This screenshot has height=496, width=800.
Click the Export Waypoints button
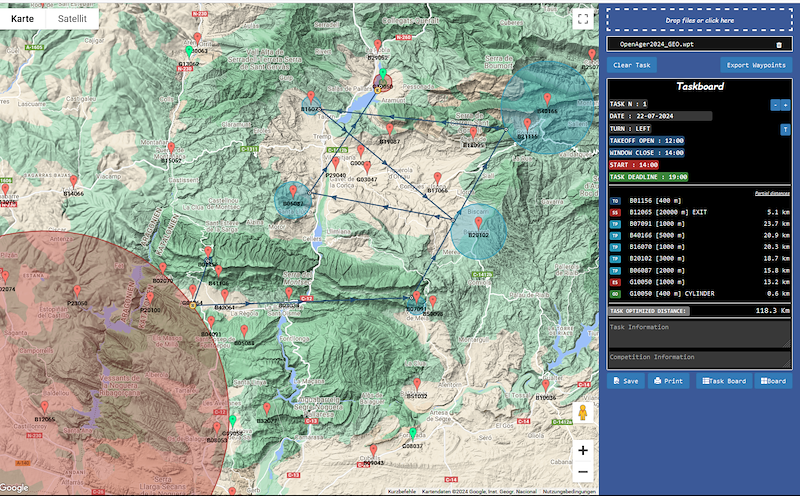coord(756,65)
